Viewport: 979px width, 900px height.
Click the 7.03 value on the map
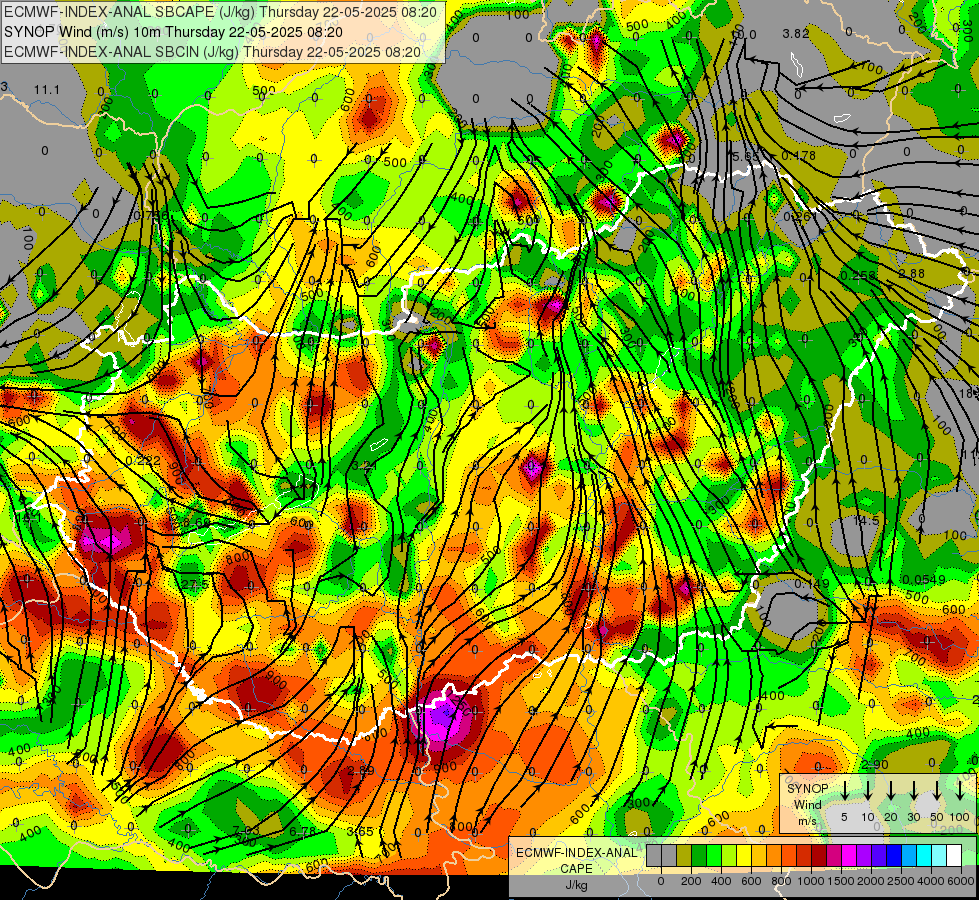(x=245, y=830)
